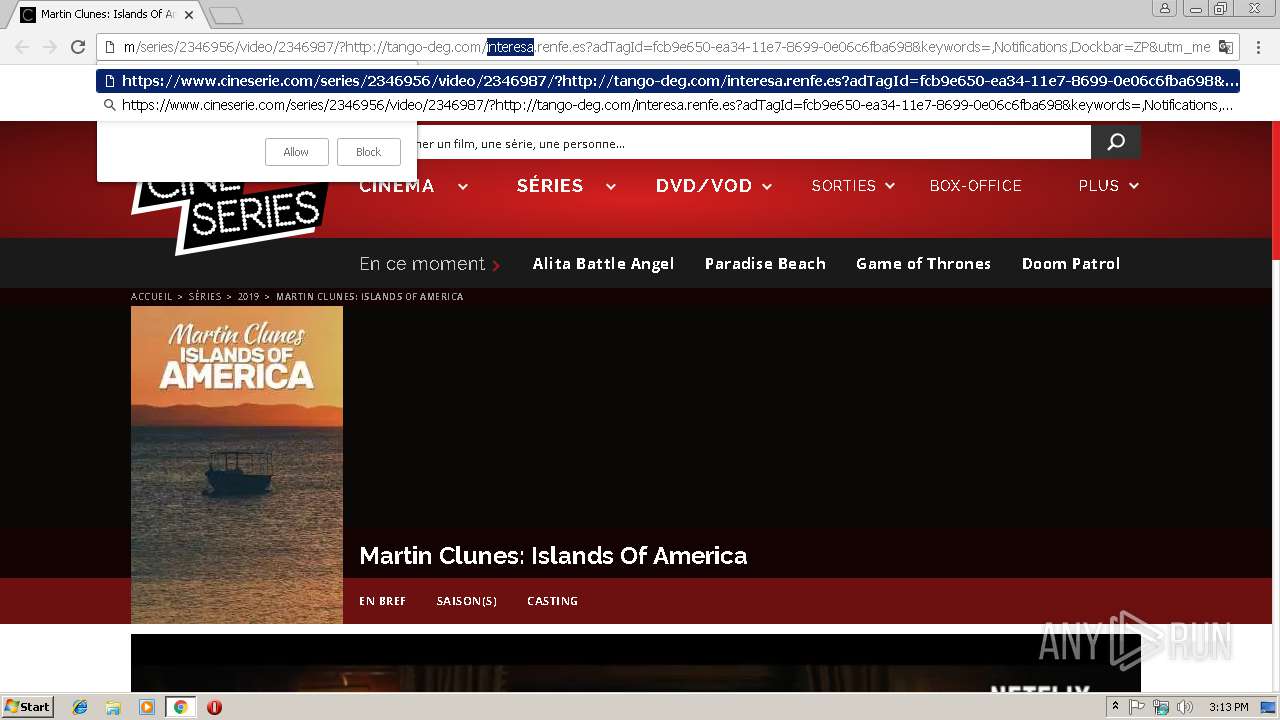Go to ACCUEIL in the breadcrumb
1280x720 pixels.
coord(152,297)
